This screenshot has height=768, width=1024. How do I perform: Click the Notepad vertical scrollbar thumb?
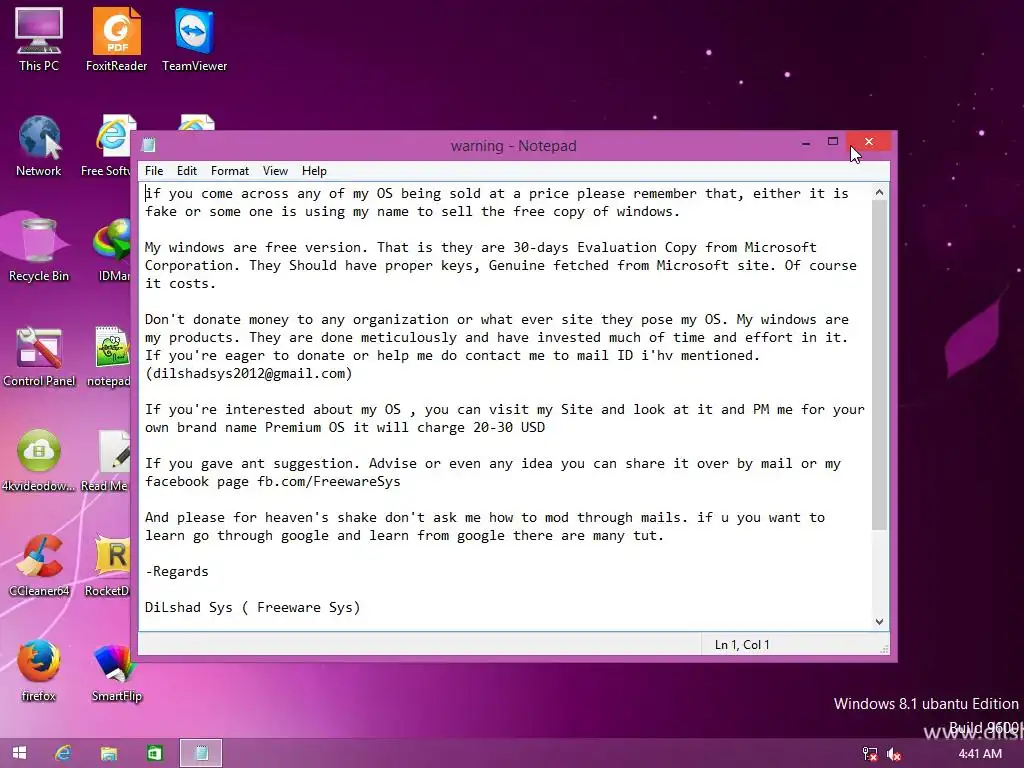(880, 364)
